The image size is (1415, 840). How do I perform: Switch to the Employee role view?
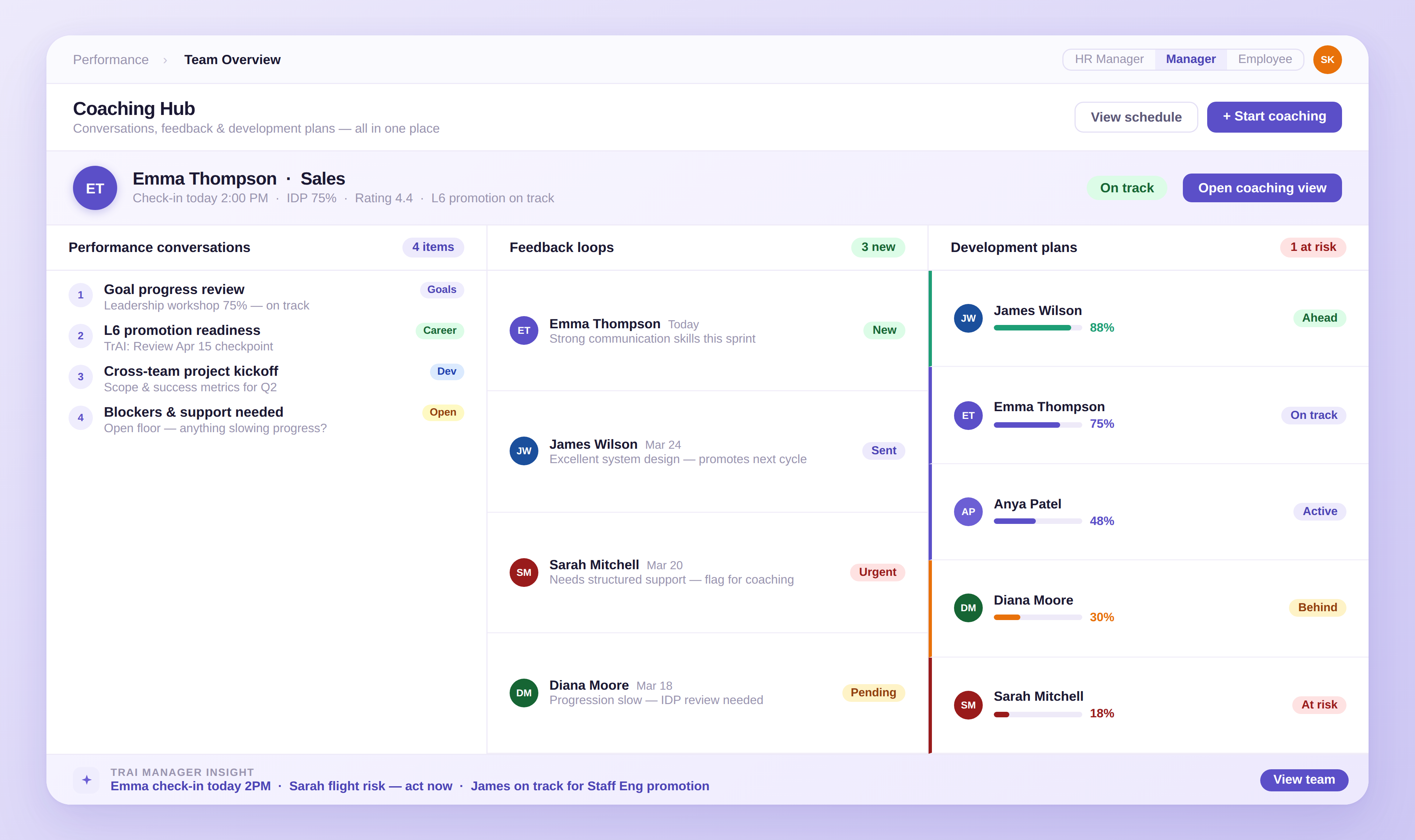(1264, 59)
